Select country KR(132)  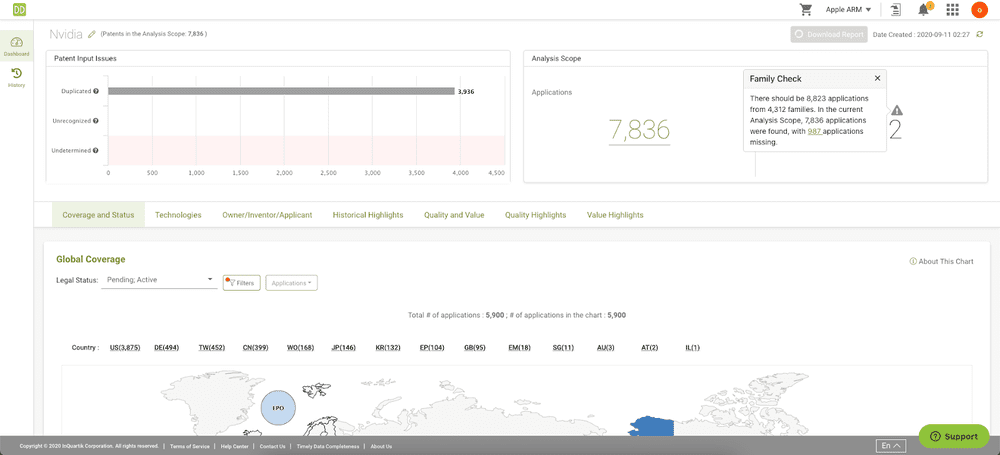[x=388, y=348]
